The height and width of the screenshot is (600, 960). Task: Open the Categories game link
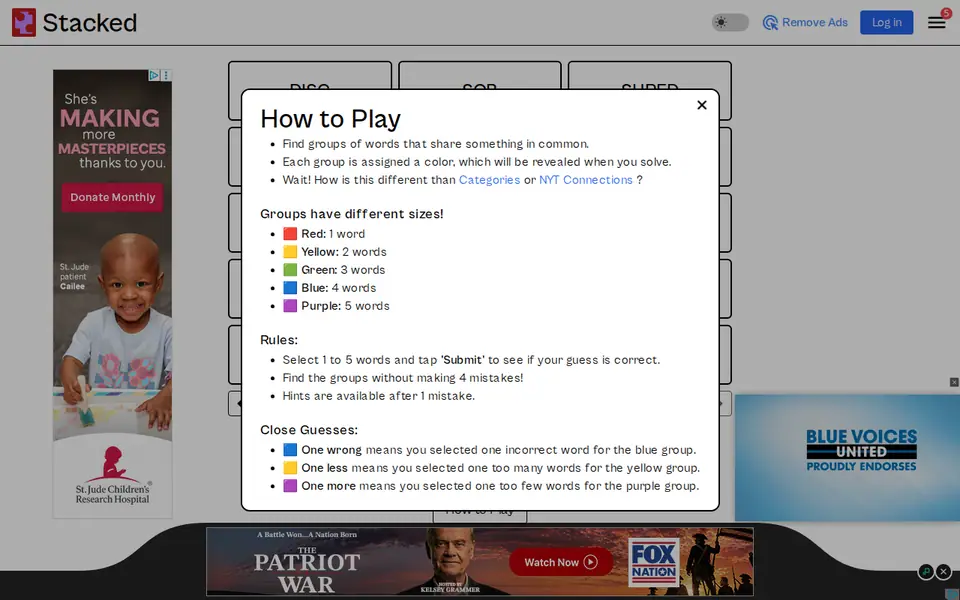(489, 180)
